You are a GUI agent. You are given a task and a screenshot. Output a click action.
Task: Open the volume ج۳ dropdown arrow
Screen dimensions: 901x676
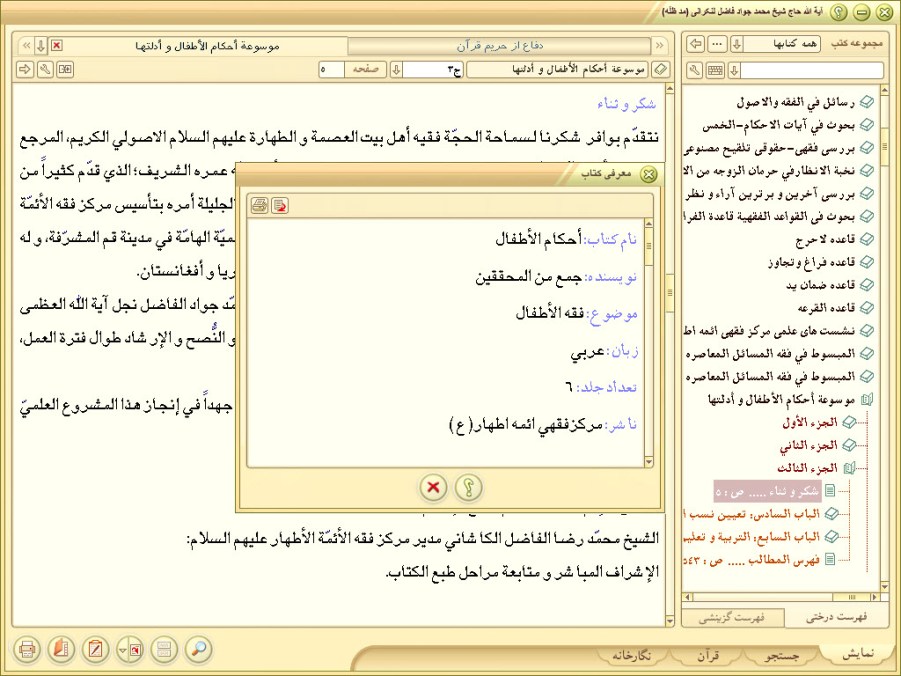coord(396,70)
